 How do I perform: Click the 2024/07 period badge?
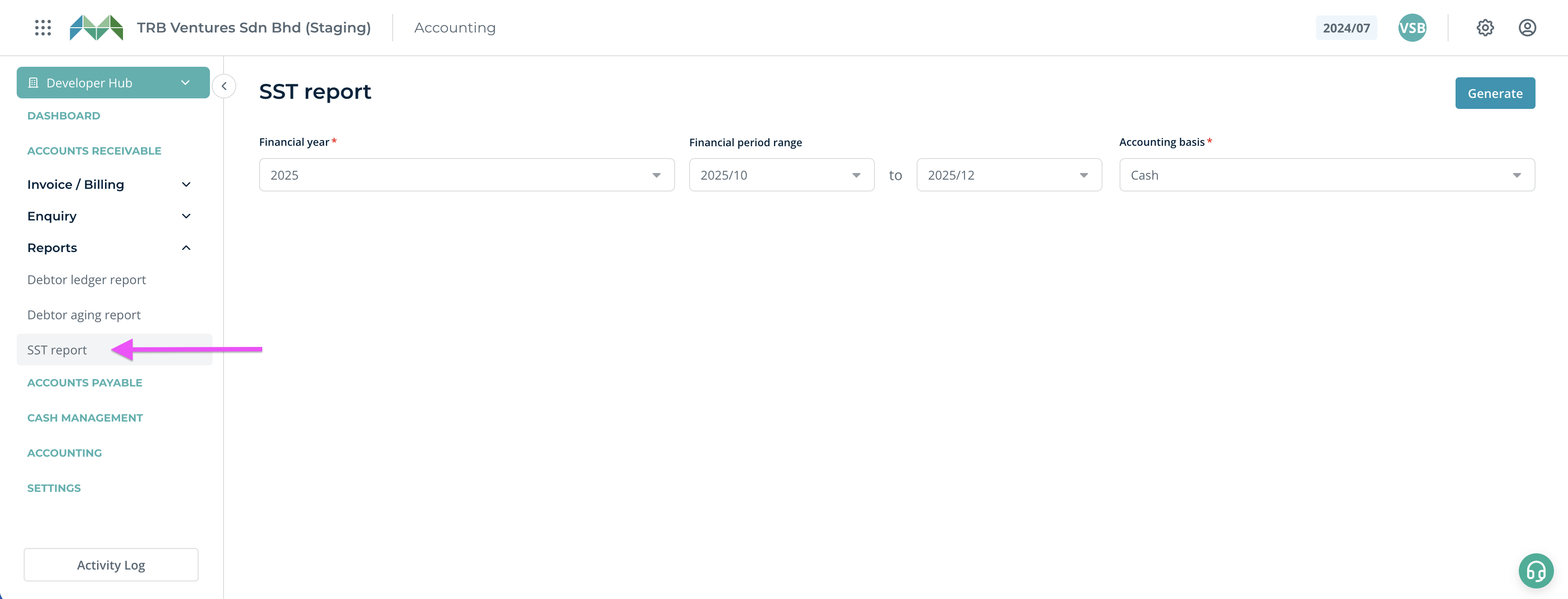click(x=1346, y=28)
